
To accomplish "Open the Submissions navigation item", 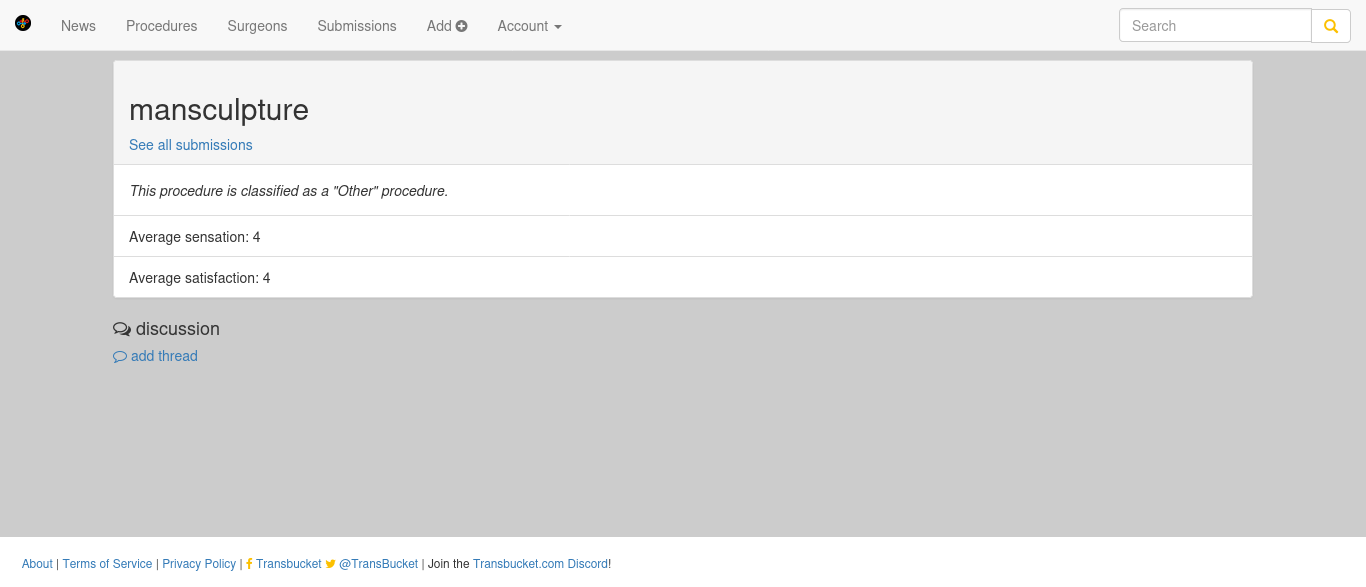I will pyautogui.click(x=357, y=26).
